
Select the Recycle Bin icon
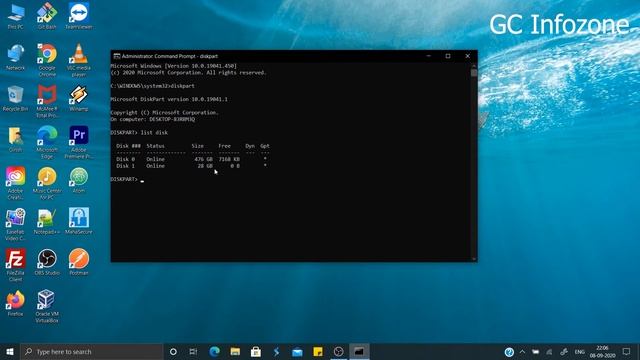coord(16,98)
